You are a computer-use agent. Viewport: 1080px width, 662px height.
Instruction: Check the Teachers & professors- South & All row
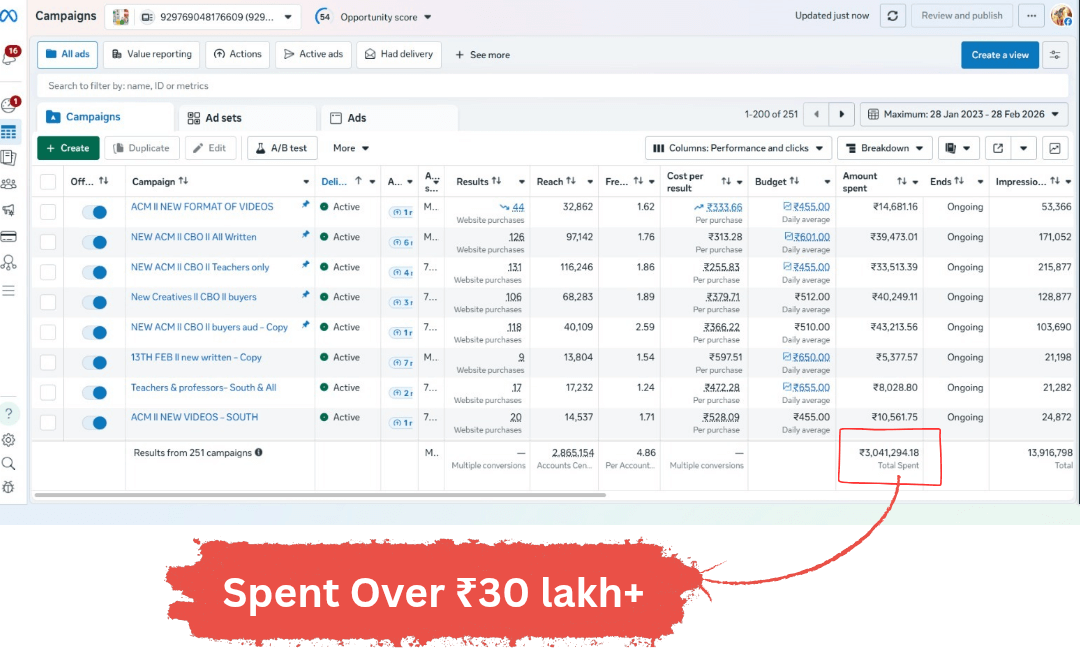48,393
